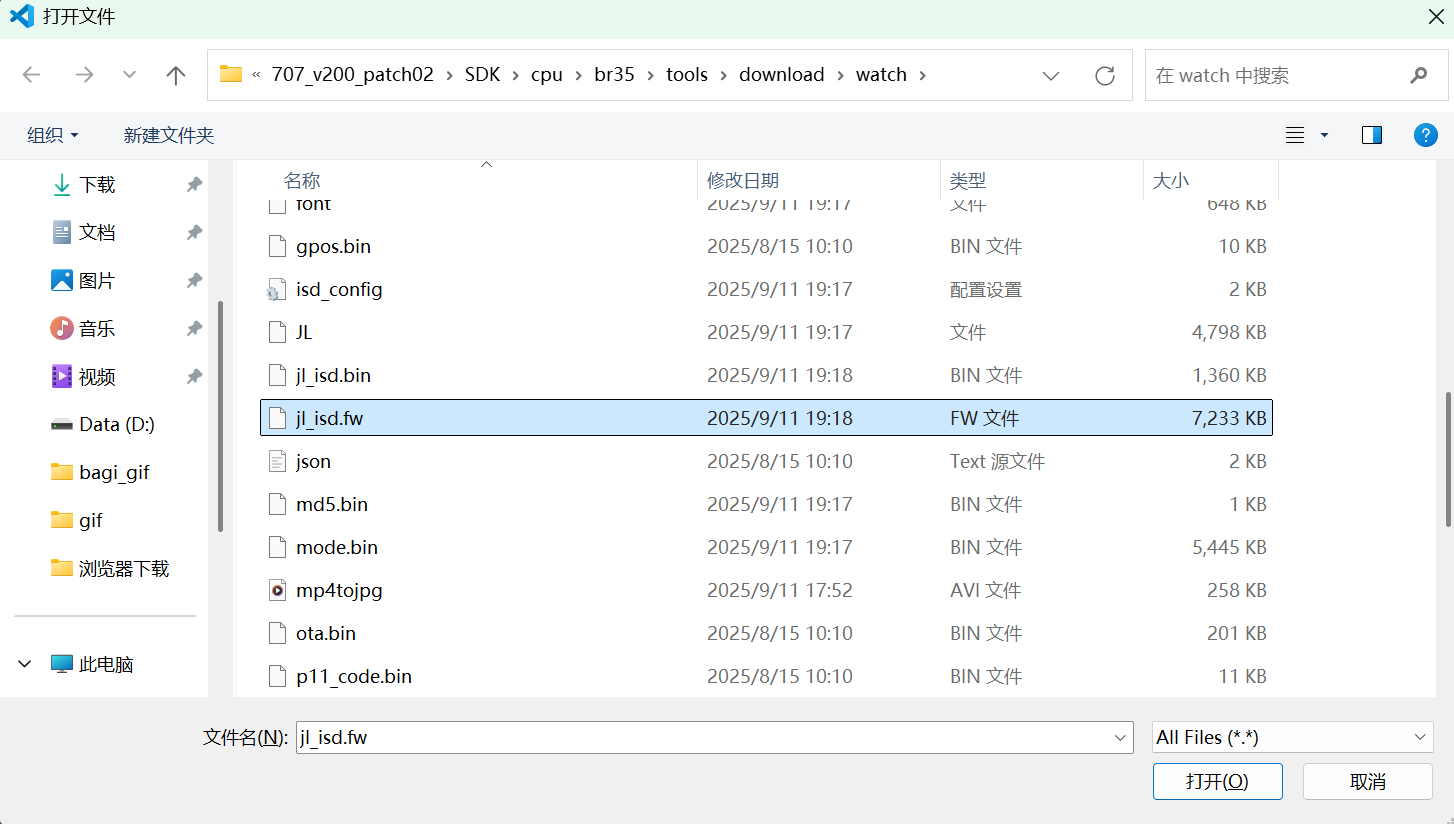Open the view options dropdown arrow

click(1325, 135)
